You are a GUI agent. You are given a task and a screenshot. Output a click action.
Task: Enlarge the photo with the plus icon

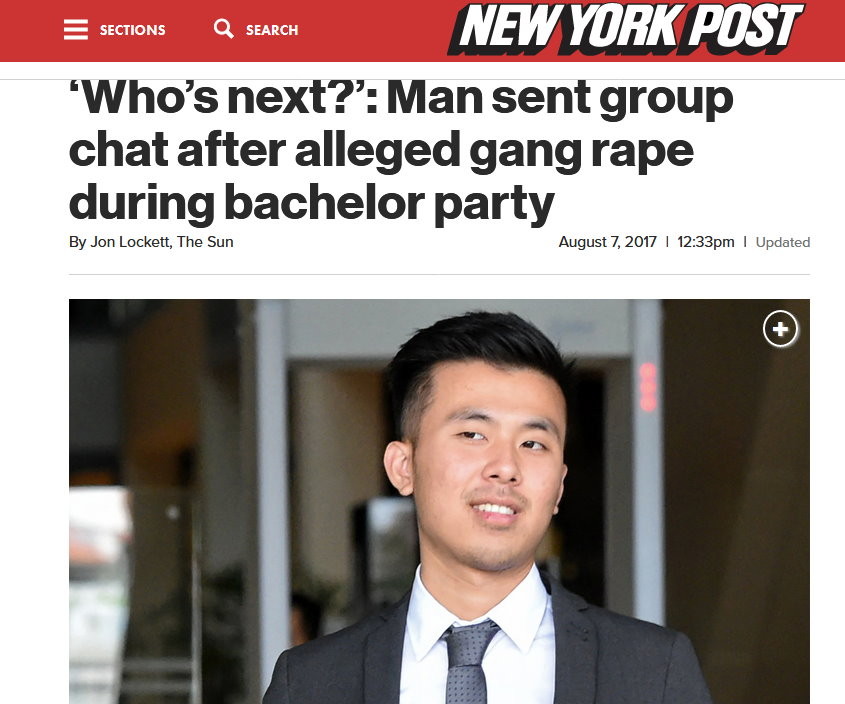point(780,329)
